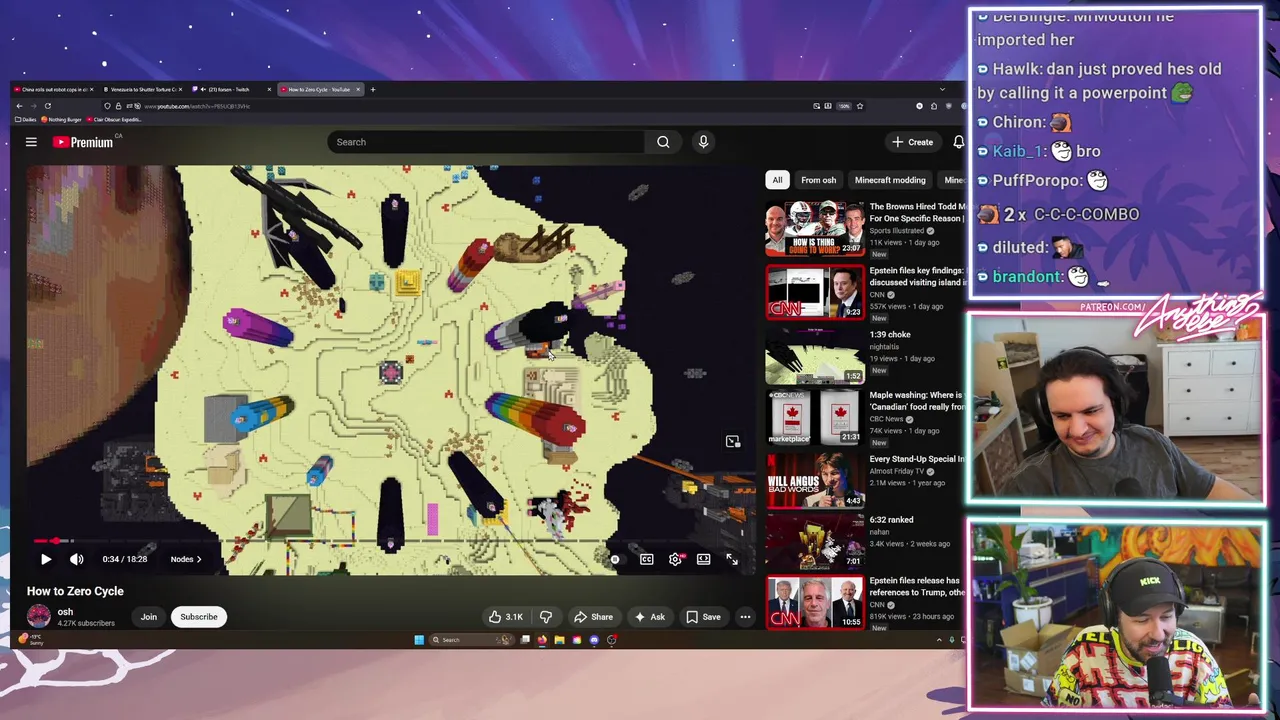The height and width of the screenshot is (720, 1280).
Task: Switch to Venezuela to Shutter Torture tab
Action: (x=142, y=89)
